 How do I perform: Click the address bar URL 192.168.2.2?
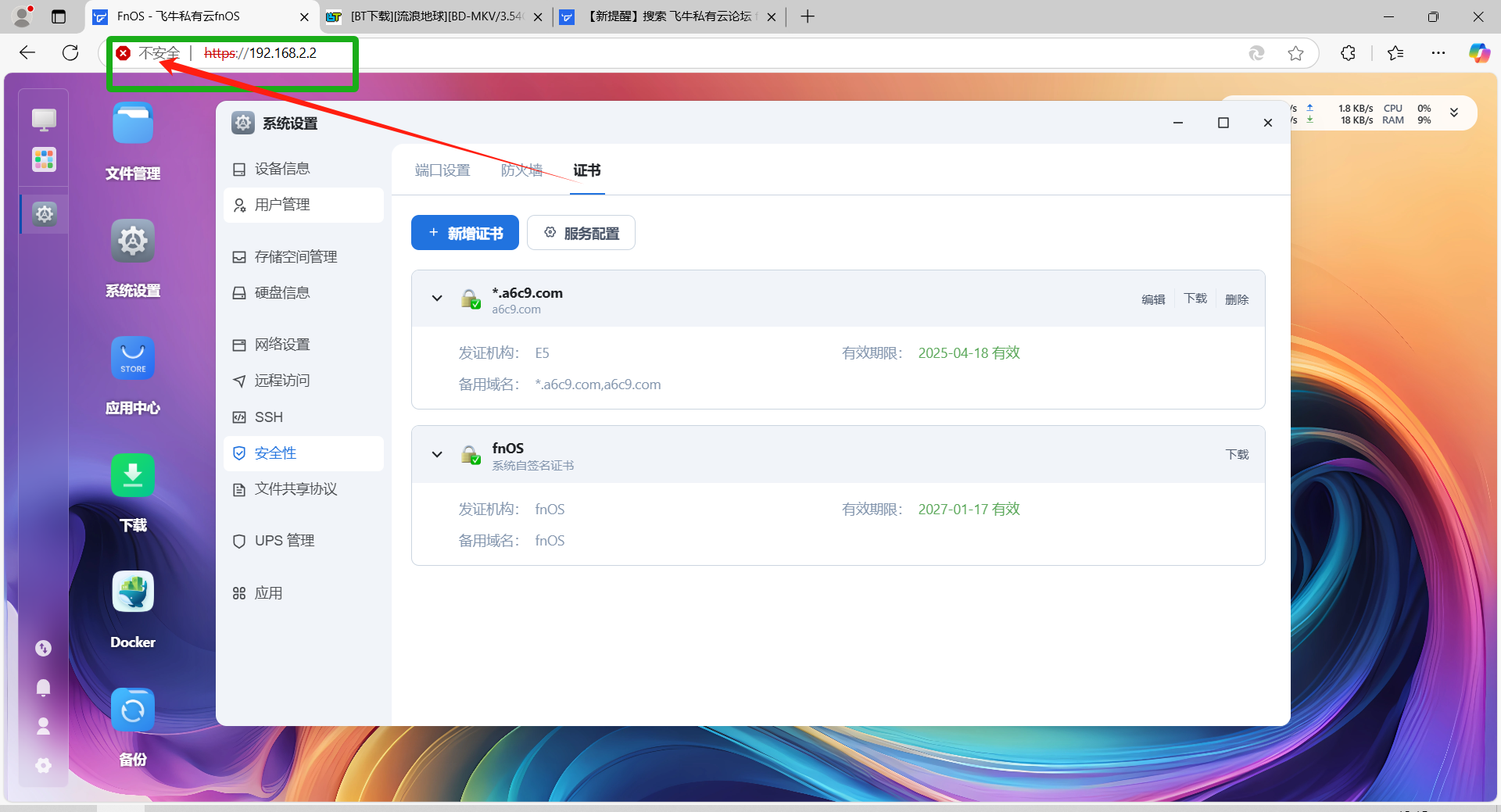pyautogui.click(x=260, y=53)
